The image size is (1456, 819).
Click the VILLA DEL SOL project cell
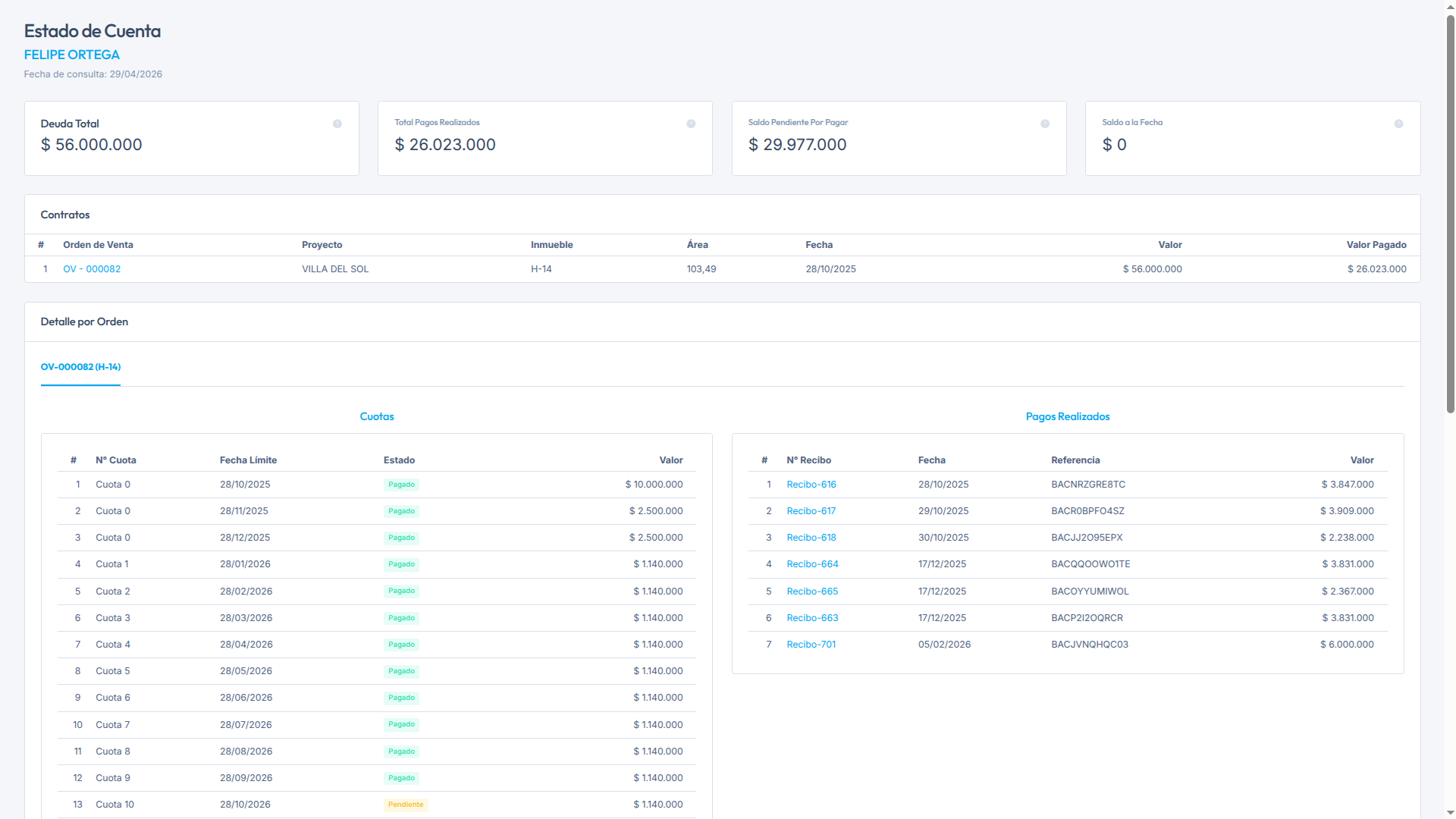click(x=335, y=269)
